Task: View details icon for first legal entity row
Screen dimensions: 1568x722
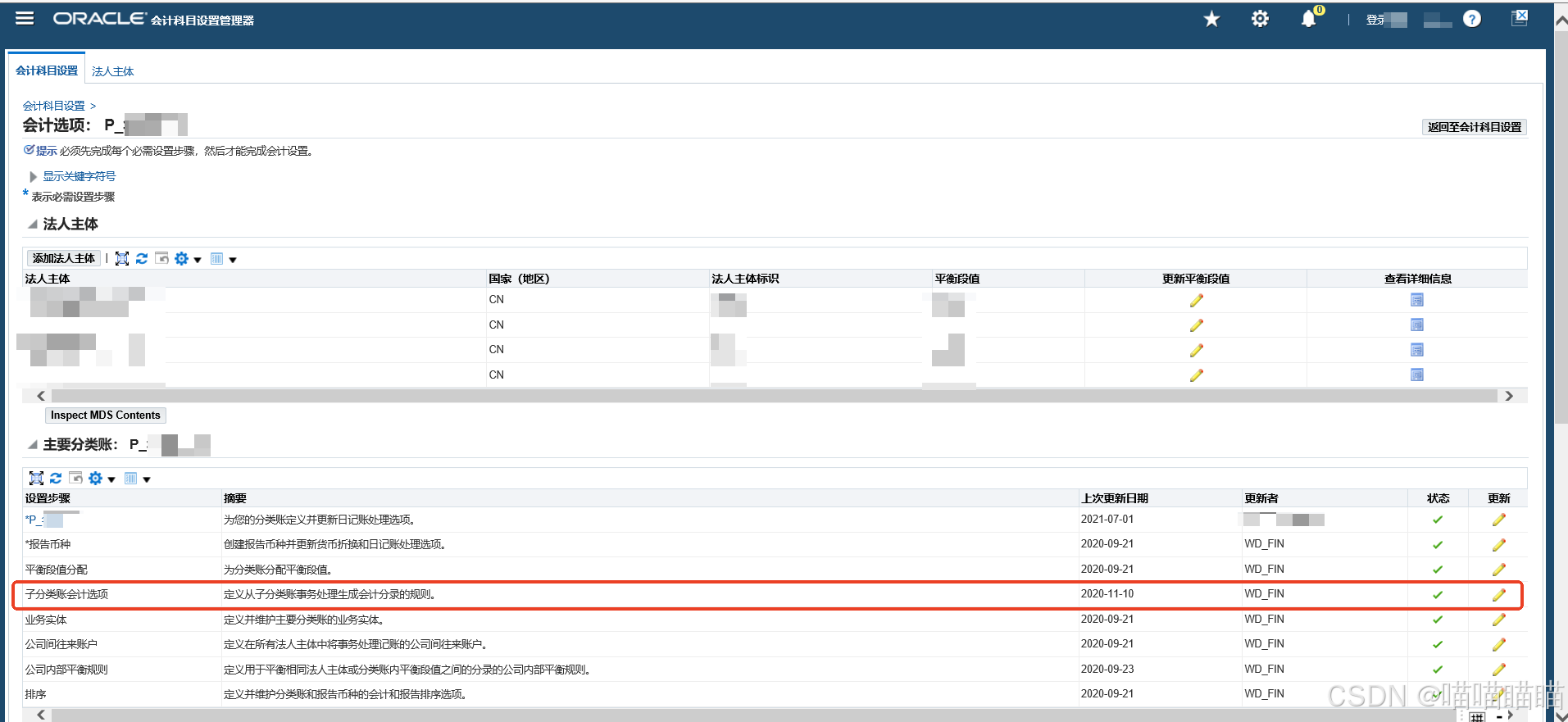Action: point(1417,300)
